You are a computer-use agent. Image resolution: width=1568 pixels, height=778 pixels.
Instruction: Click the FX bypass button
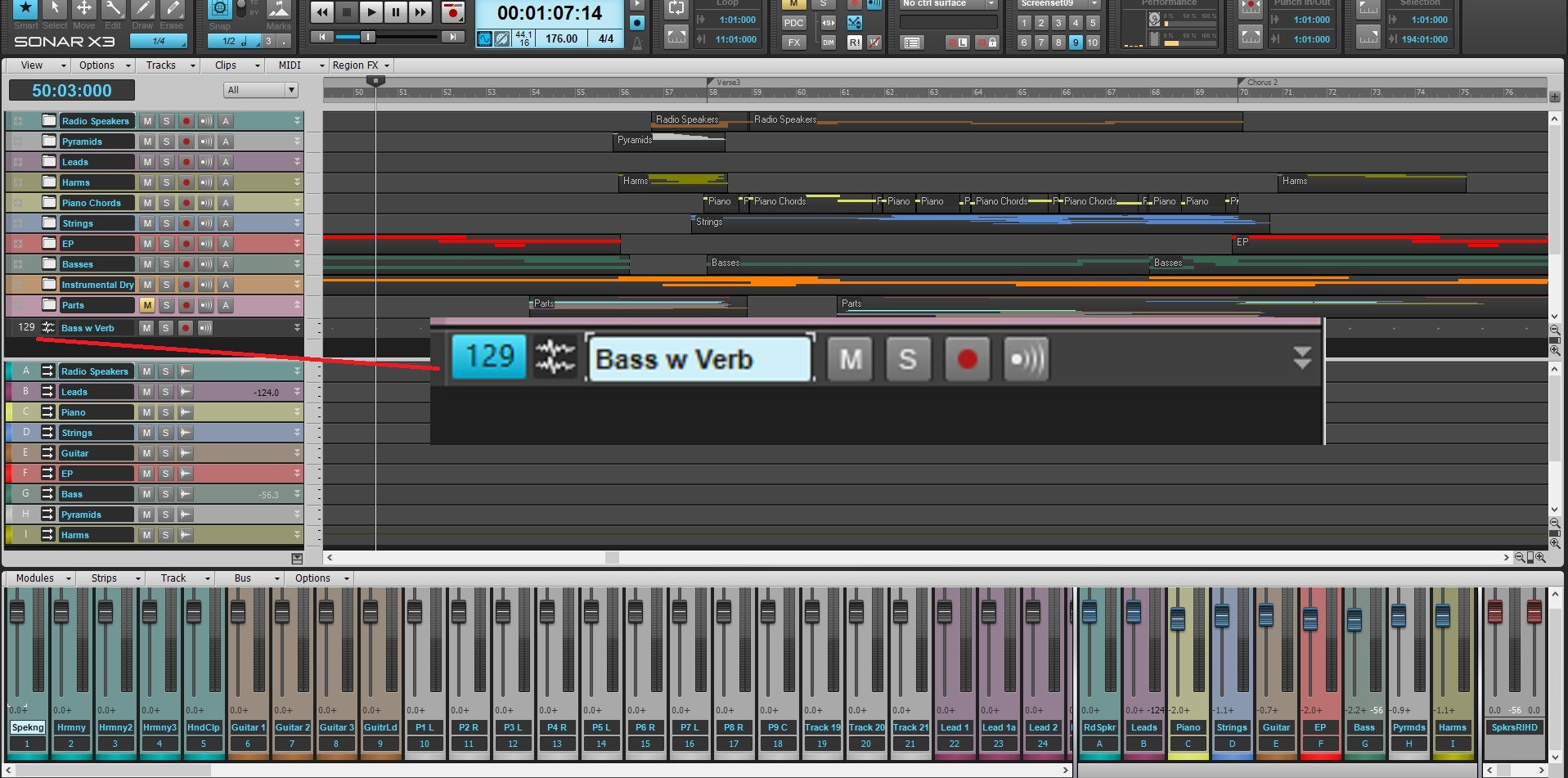(793, 43)
